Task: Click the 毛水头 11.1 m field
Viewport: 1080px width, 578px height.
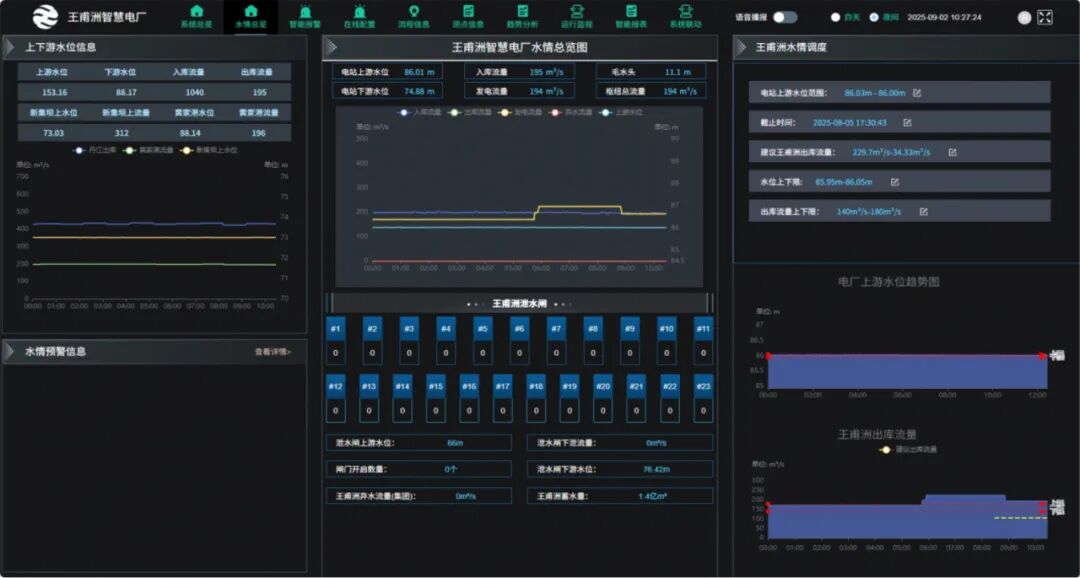Action: (x=651, y=72)
